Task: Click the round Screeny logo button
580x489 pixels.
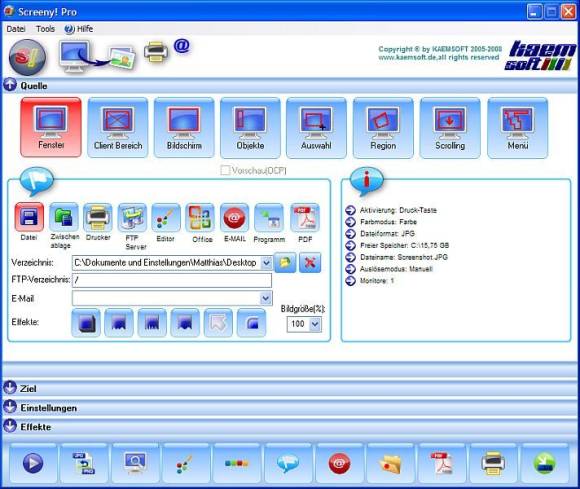Action: coord(28,57)
